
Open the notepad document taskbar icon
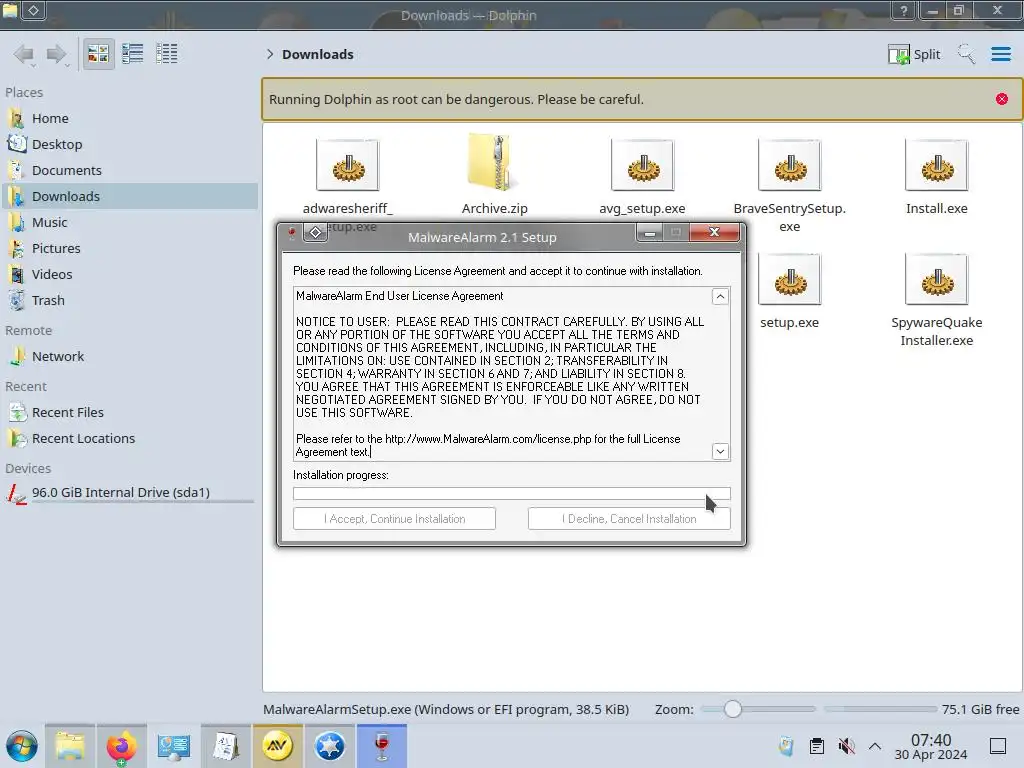click(x=226, y=746)
